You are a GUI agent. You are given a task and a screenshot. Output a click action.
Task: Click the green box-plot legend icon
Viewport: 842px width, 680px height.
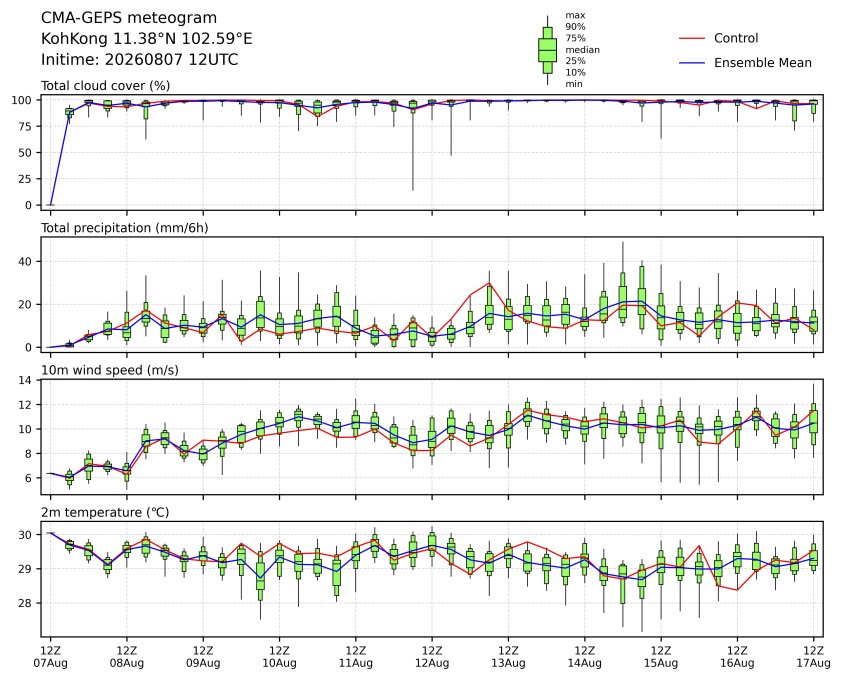click(547, 50)
